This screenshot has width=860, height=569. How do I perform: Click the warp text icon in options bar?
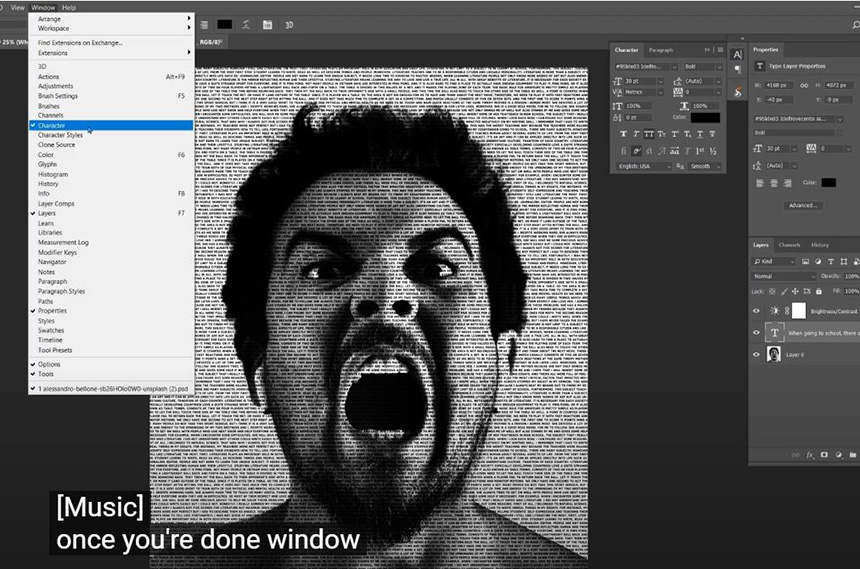(x=246, y=24)
